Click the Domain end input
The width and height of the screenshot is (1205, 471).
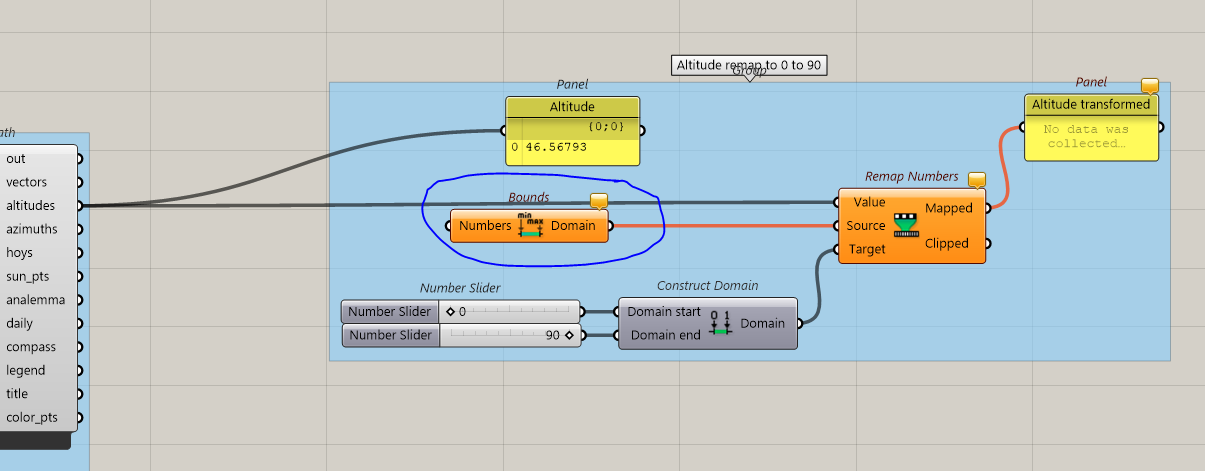(x=666, y=335)
